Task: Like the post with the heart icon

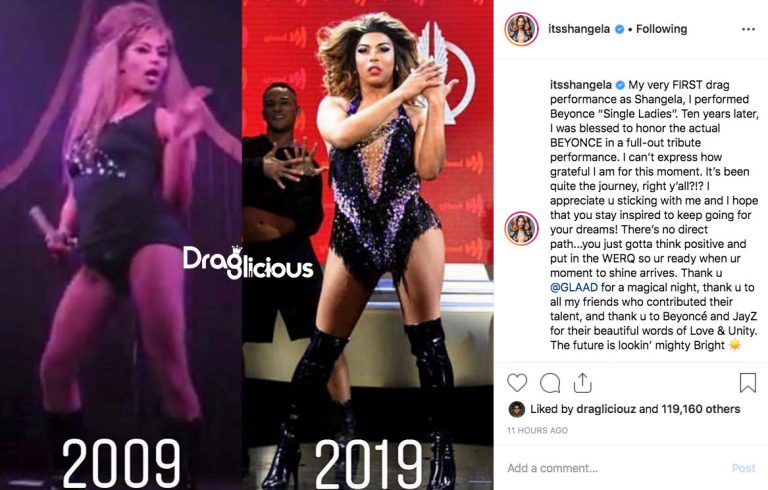Action: pos(517,383)
